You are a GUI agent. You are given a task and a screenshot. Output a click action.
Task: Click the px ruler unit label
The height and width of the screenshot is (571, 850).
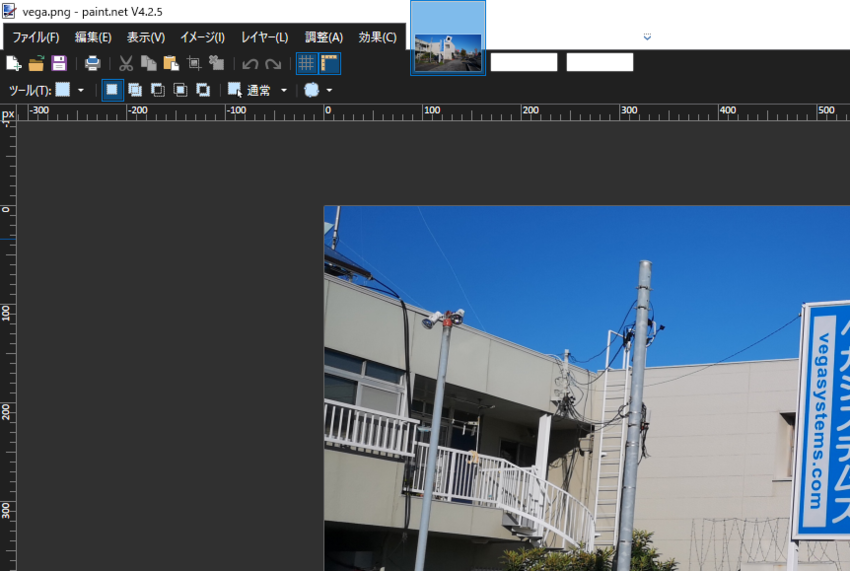pos(8,114)
